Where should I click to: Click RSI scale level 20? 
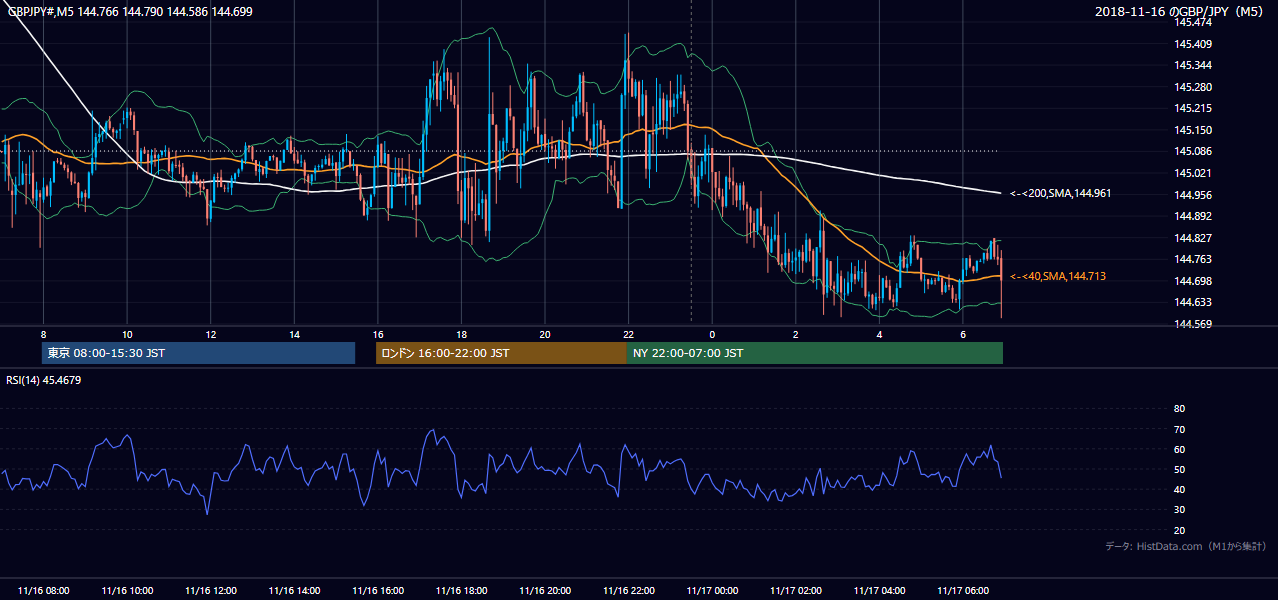coord(1179,530)
